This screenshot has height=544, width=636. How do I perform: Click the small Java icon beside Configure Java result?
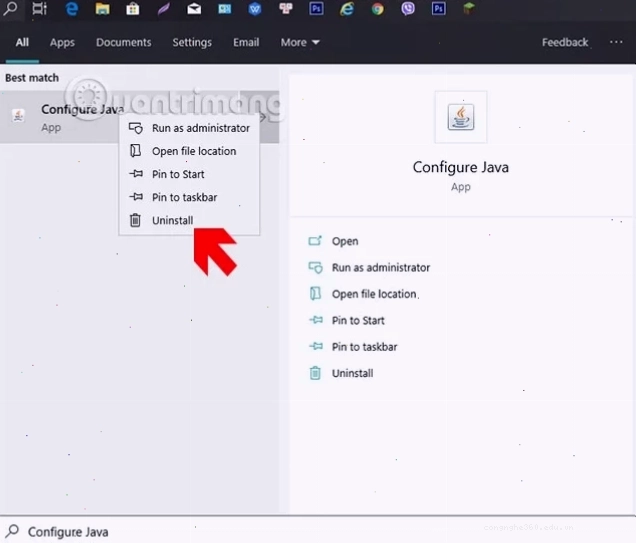point(18,116)
